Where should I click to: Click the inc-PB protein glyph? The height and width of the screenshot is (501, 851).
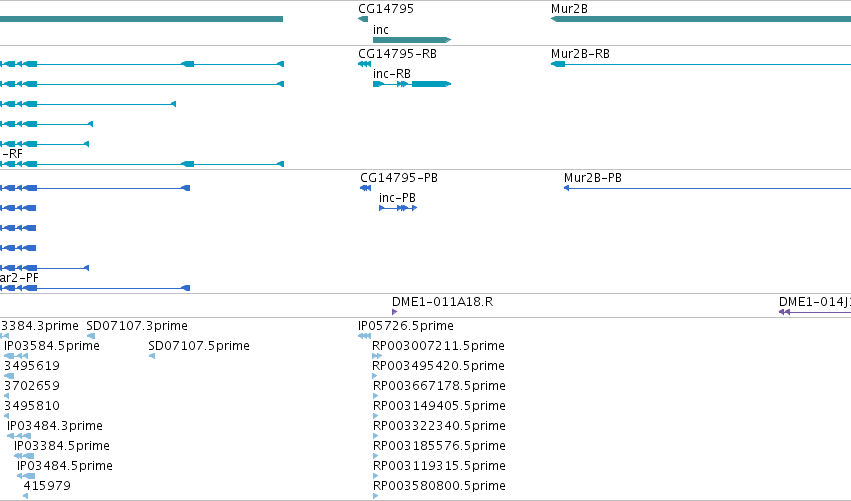click(398, 208)
